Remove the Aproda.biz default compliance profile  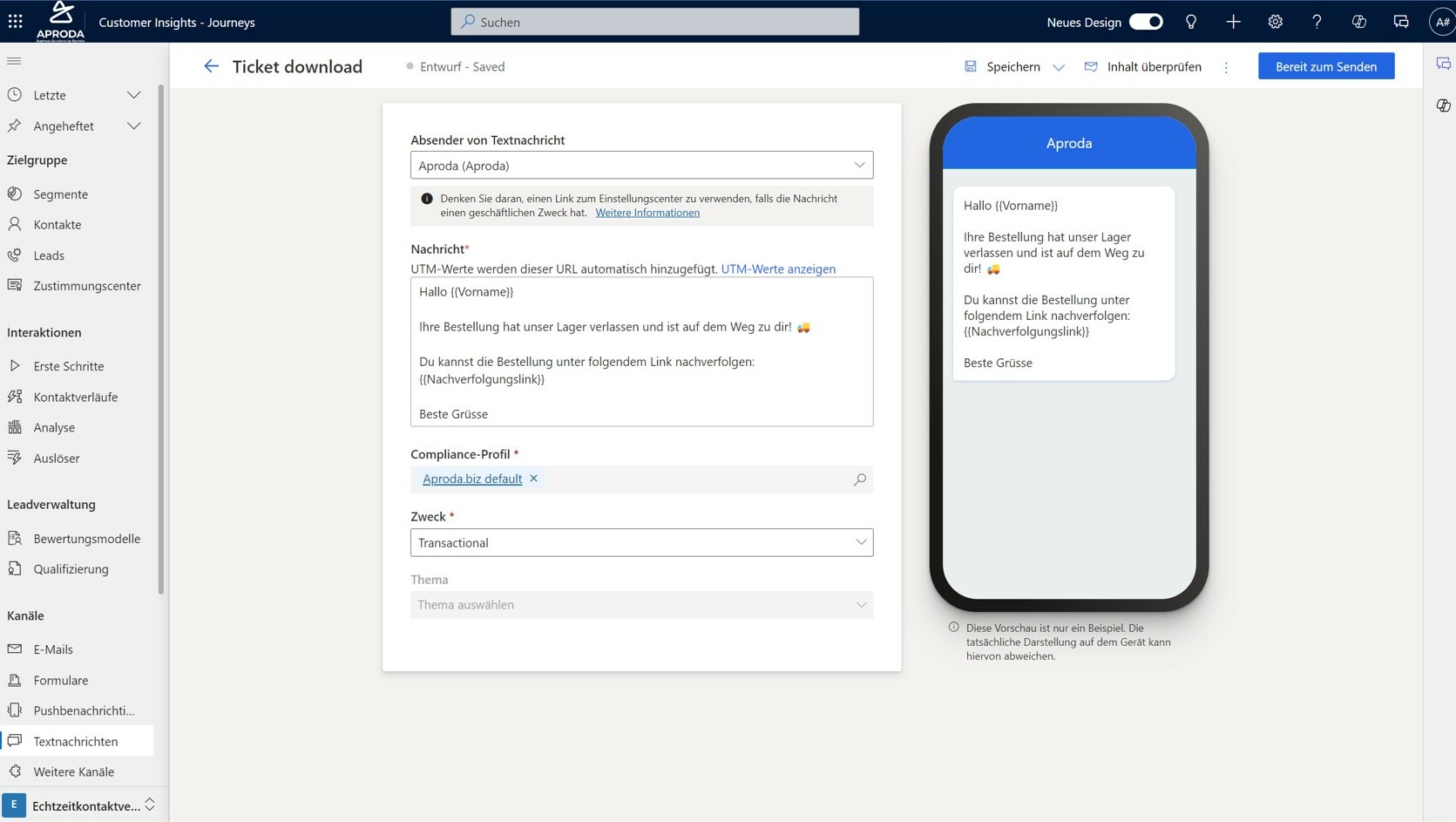pyautogui.click(x=533, y=479)
